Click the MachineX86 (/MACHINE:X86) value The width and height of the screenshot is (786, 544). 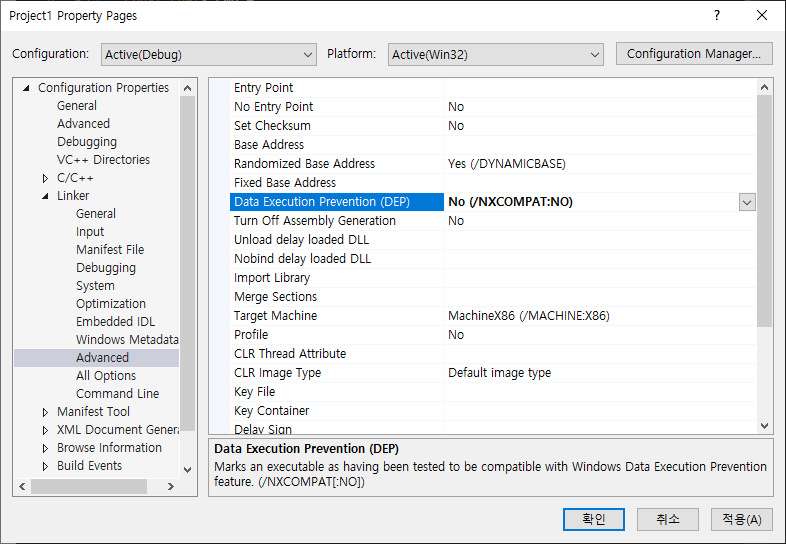click(x=529, y=316)
